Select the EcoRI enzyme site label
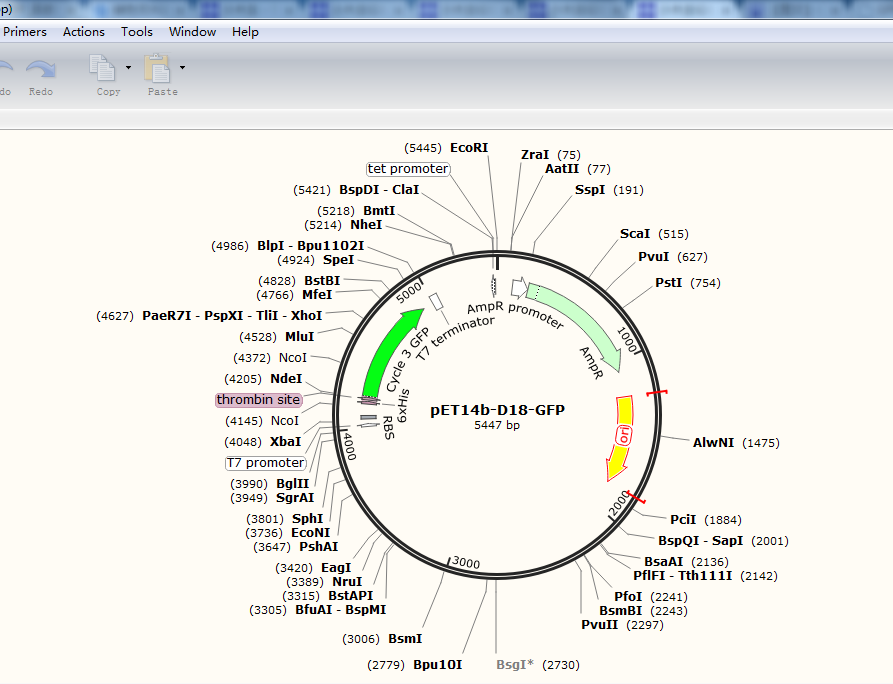This screenshot has height=684, width=893. click(469, 148)
